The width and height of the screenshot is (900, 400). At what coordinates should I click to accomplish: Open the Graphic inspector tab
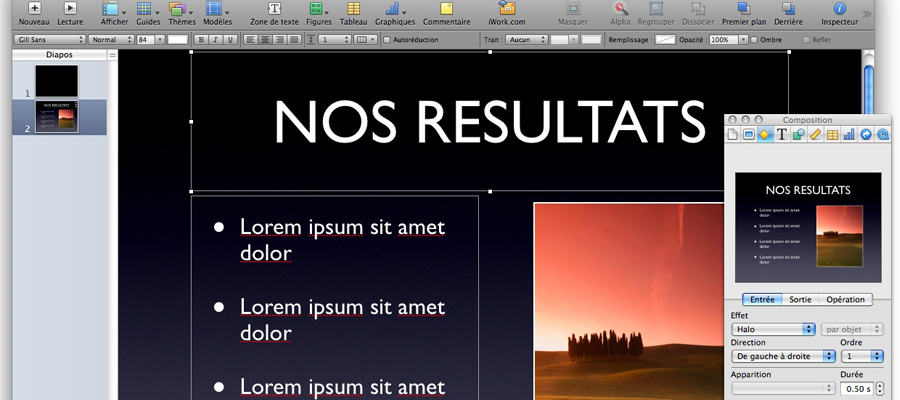[x=798, y=134]
